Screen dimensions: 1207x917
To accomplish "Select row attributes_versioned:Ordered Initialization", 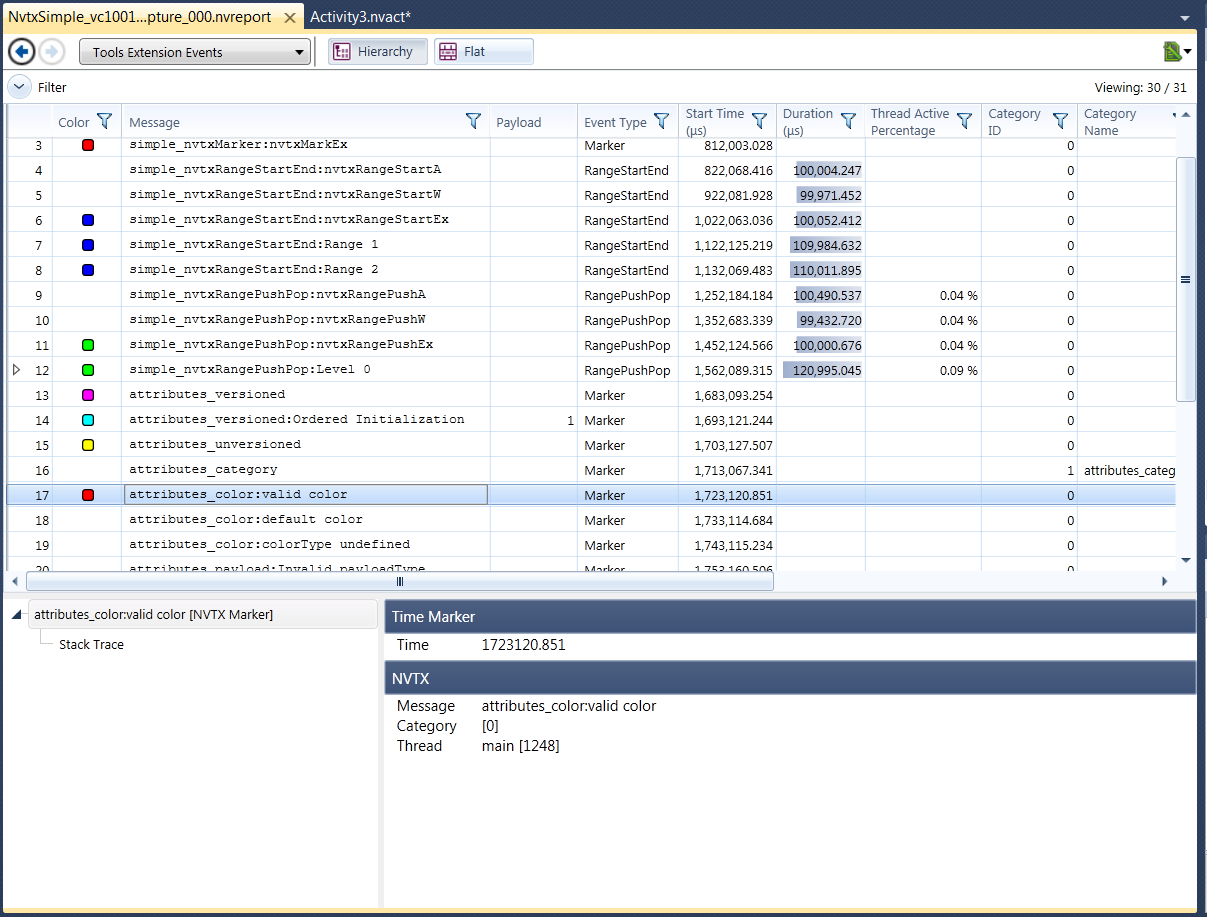I will coord(591,420).
